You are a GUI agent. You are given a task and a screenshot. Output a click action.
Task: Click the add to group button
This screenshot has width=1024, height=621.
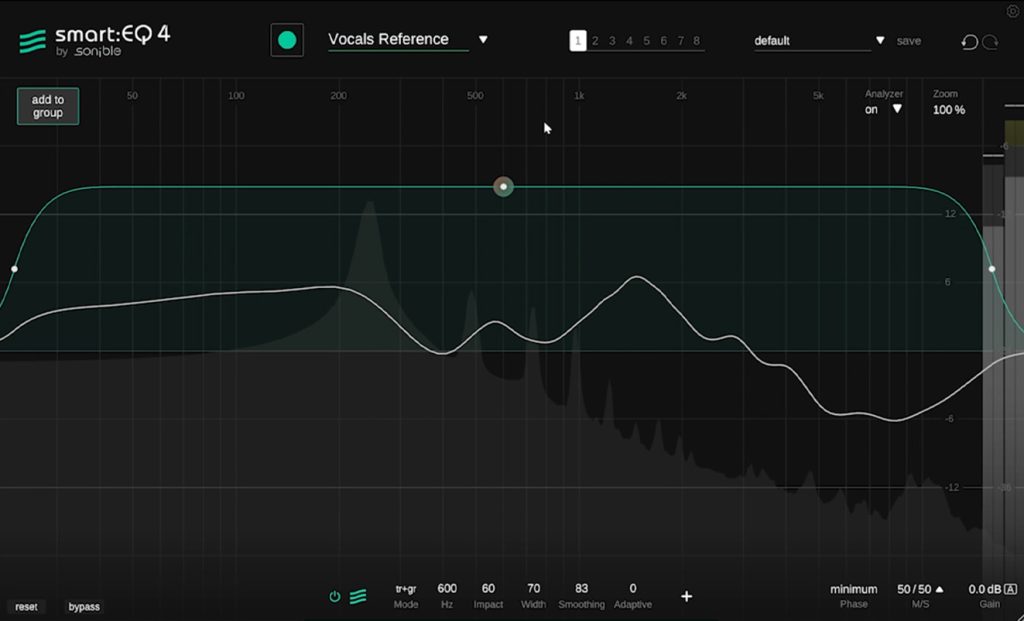[x=47, y=104]
